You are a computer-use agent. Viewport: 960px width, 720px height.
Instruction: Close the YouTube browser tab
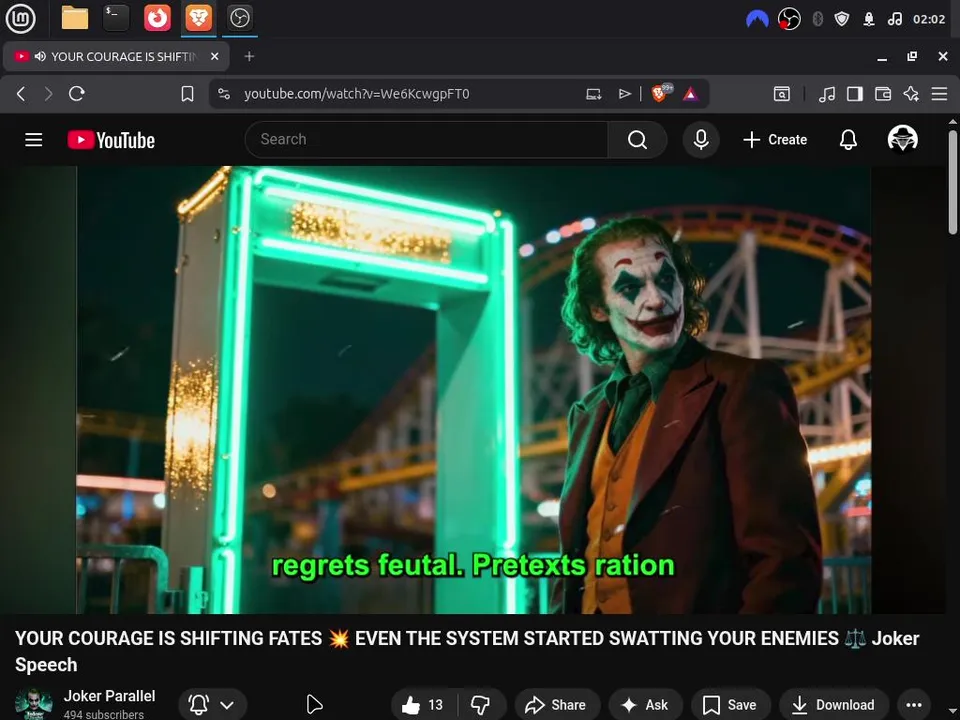214,56
